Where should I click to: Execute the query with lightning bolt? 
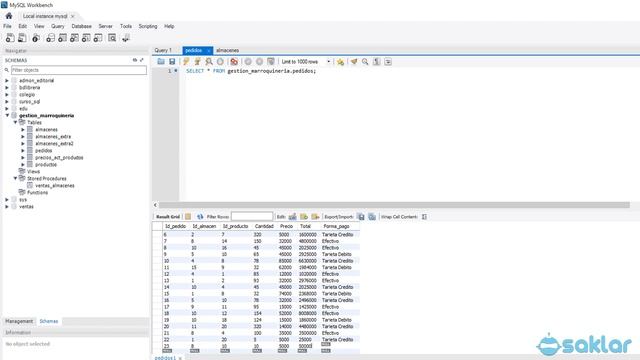186,62
